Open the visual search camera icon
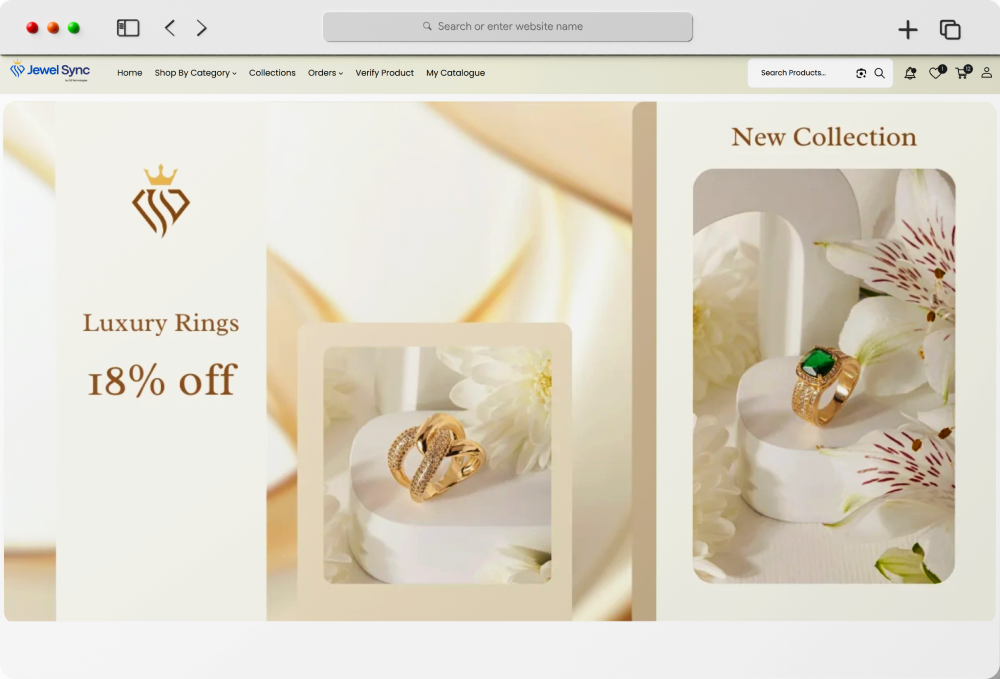Image resolution: width=1000 pixels, height=679 pixels. (x=860, y=73)
